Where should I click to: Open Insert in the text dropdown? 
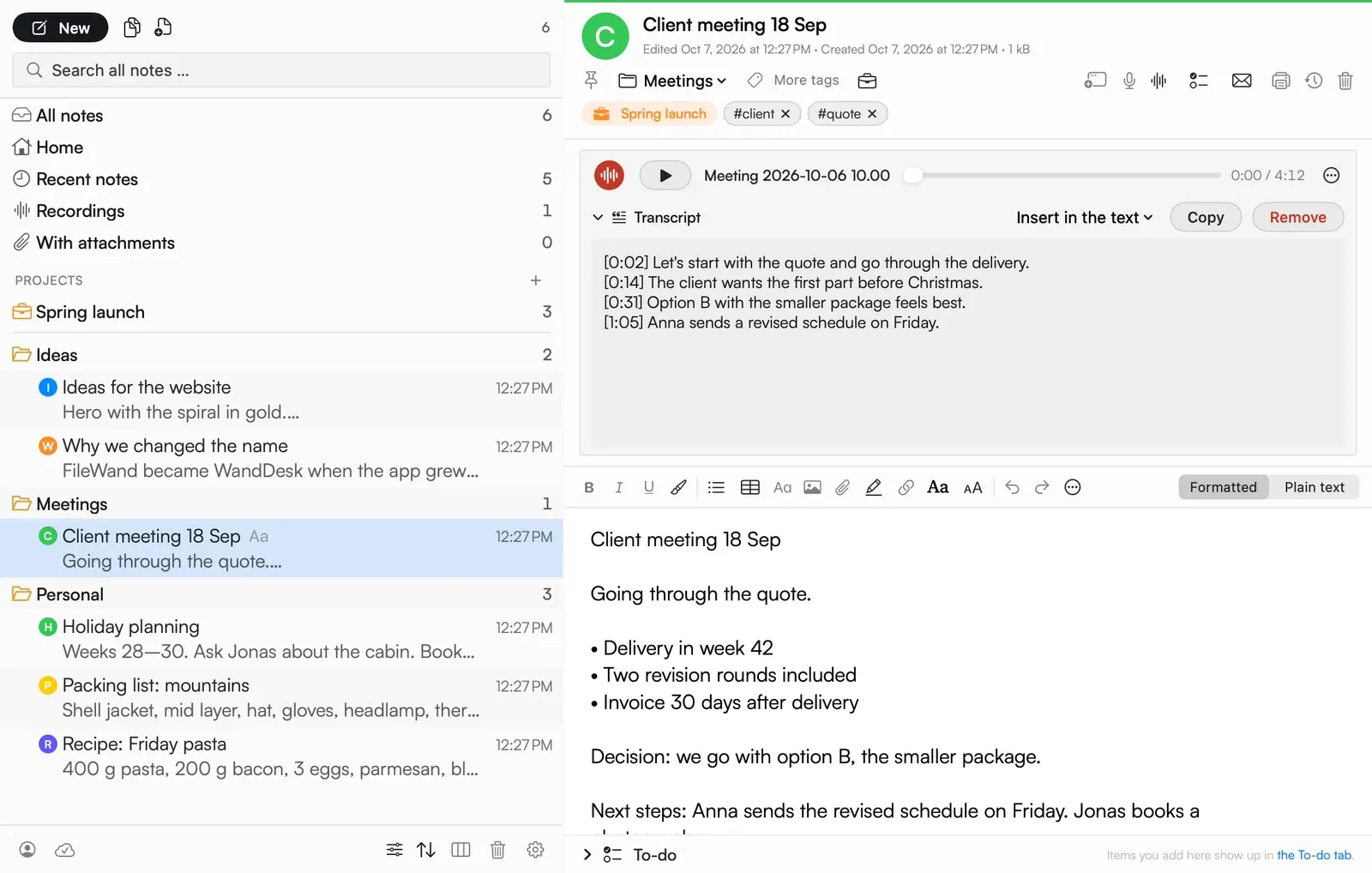(1084, 218)
